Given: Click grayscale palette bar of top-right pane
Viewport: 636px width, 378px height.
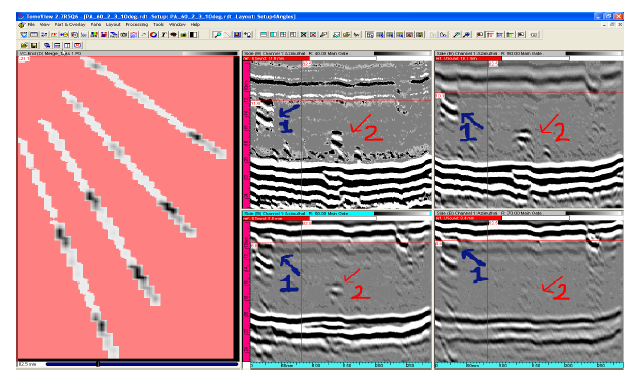Looking at the screenshot, I should pyautogui.click(x=594, y=53).
